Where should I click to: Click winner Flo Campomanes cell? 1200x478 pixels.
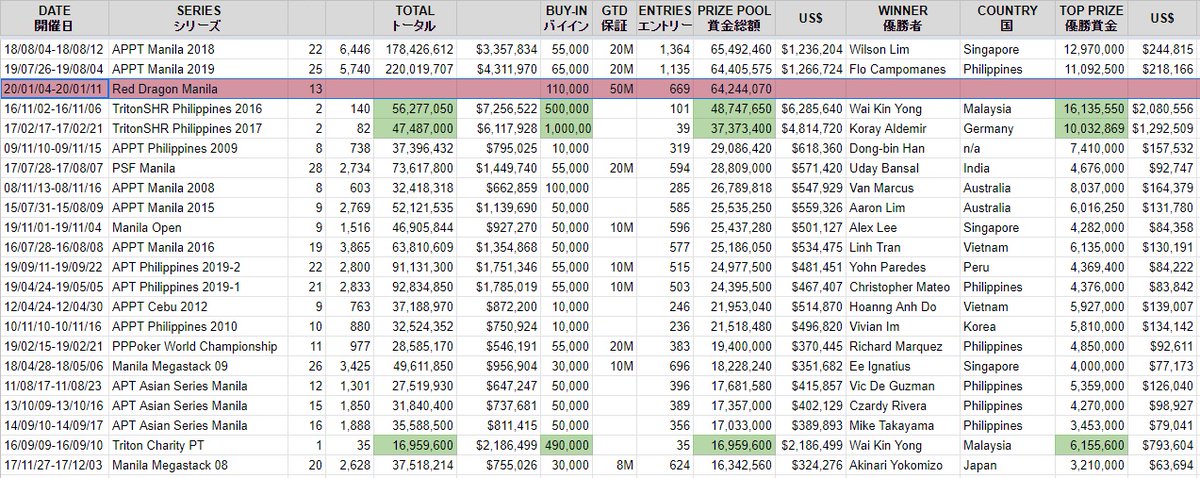click(904, 67)
